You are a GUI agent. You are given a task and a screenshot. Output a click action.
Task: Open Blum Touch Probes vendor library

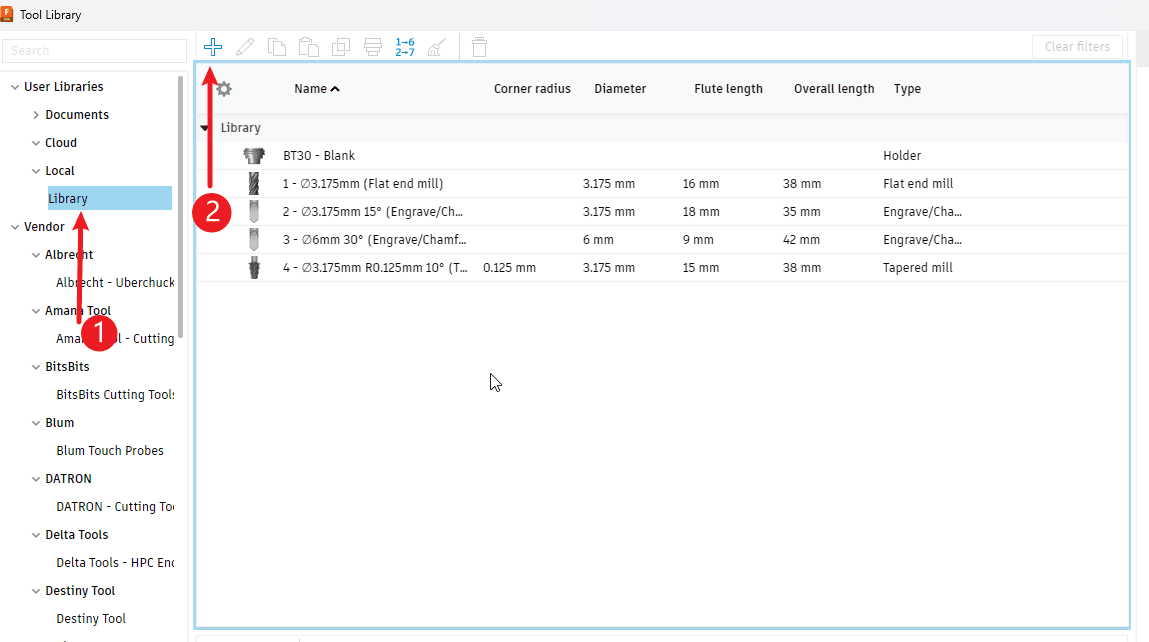tap(110, 451)
